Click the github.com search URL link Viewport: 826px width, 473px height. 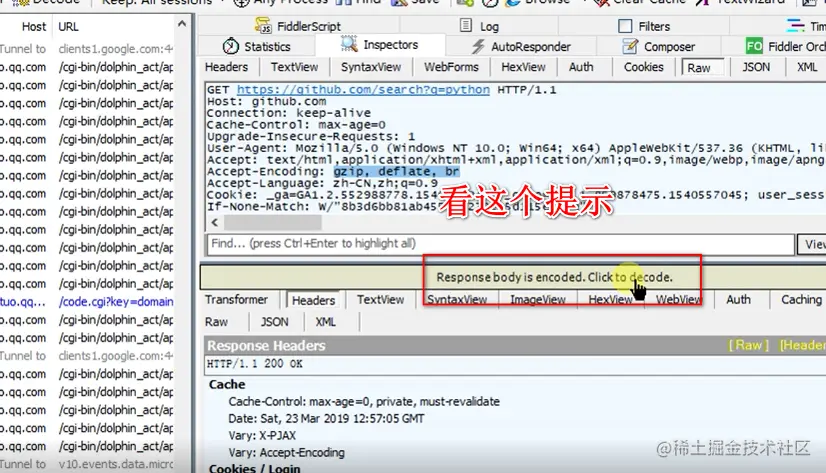tap(363, 90)
